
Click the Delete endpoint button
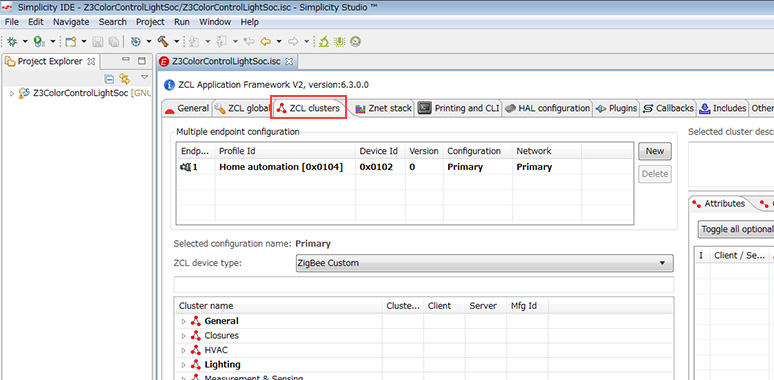[x=655, y=174]
